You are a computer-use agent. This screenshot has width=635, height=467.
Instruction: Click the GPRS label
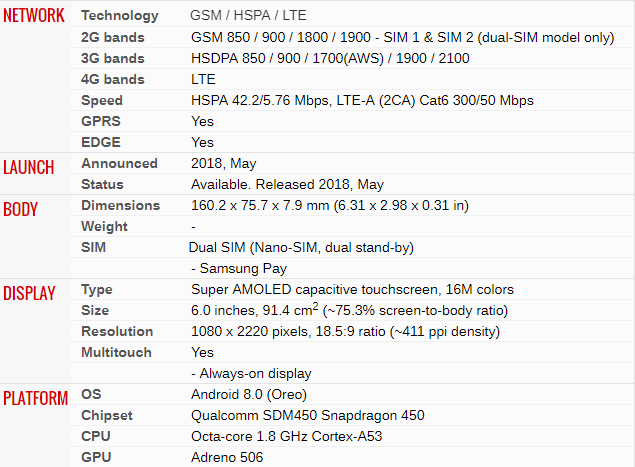(x=100, y=121)
